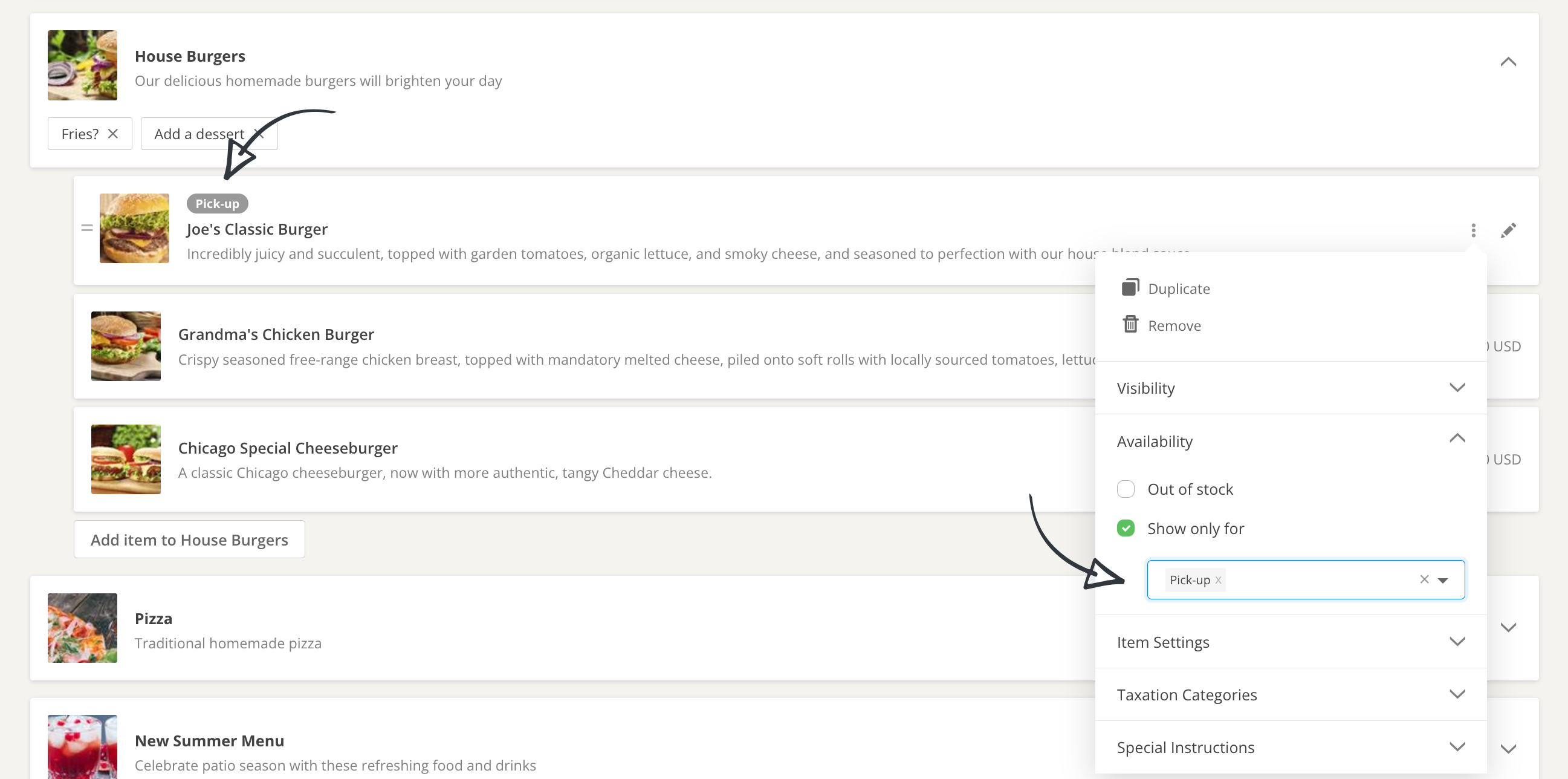
Task: Remove the Add a dessert tag
Action: (260, 134)
